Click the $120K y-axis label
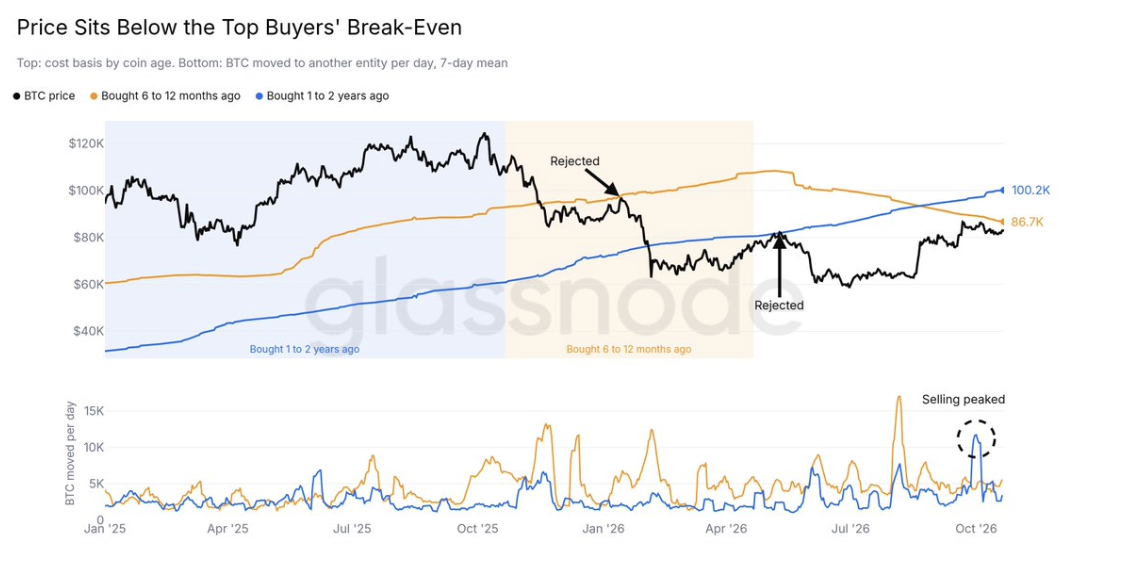This screenshot has width=1123, height=573. click(x=86, y=143)
